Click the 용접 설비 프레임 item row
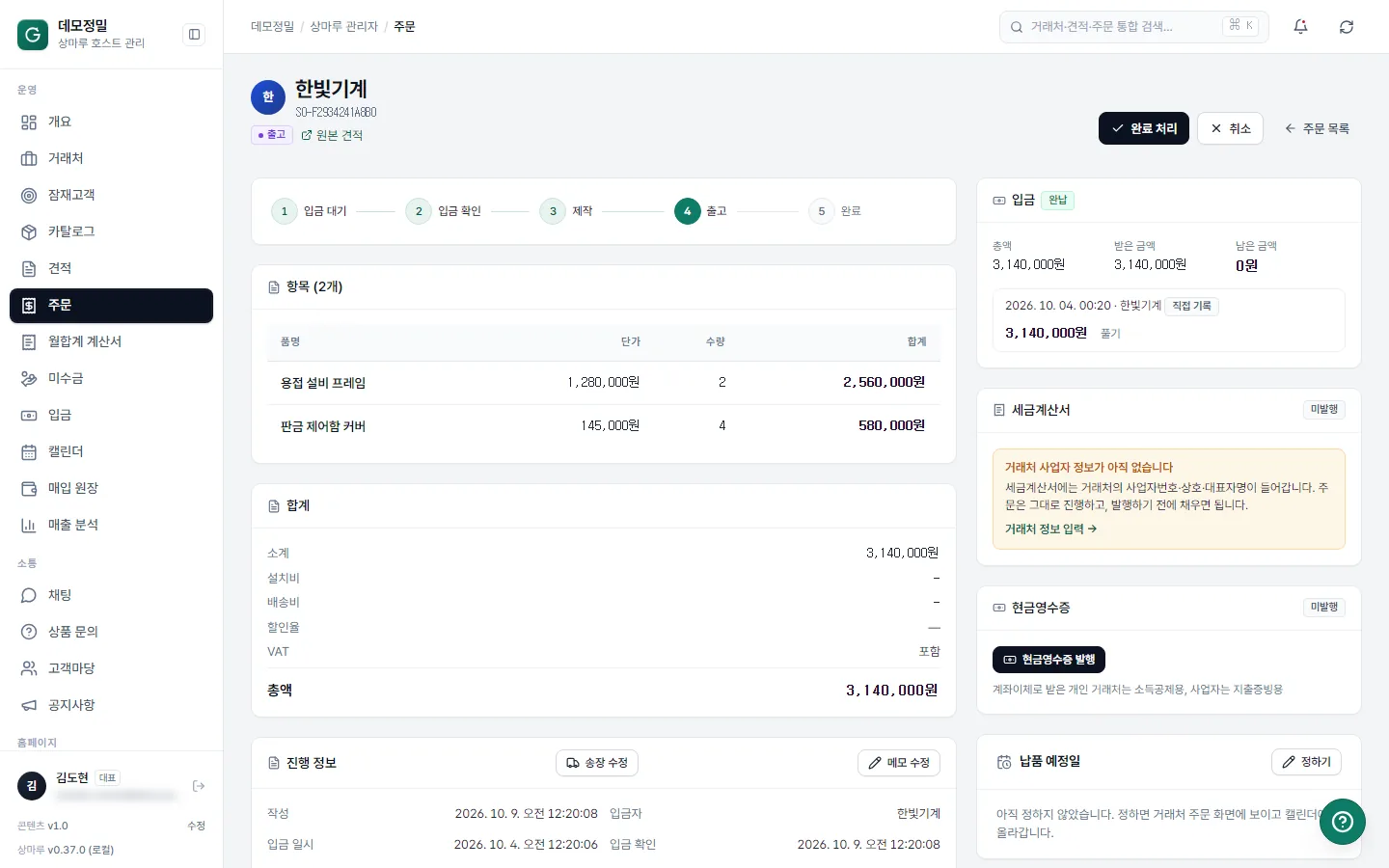1389x868 pixels. [603, 383]
